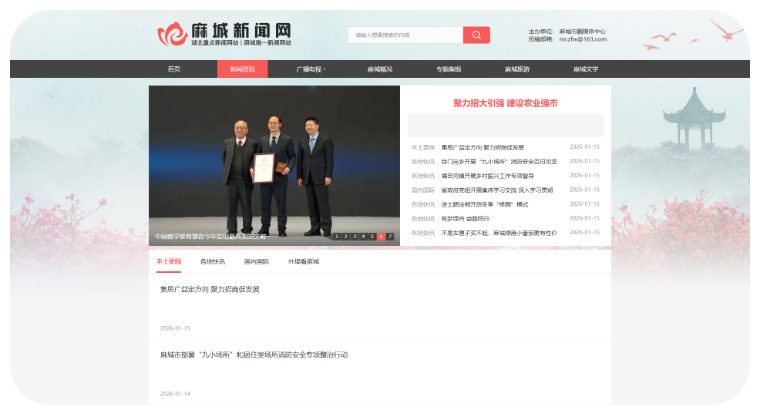Switch to the 国内国际 tab

(x=256, y=261)
